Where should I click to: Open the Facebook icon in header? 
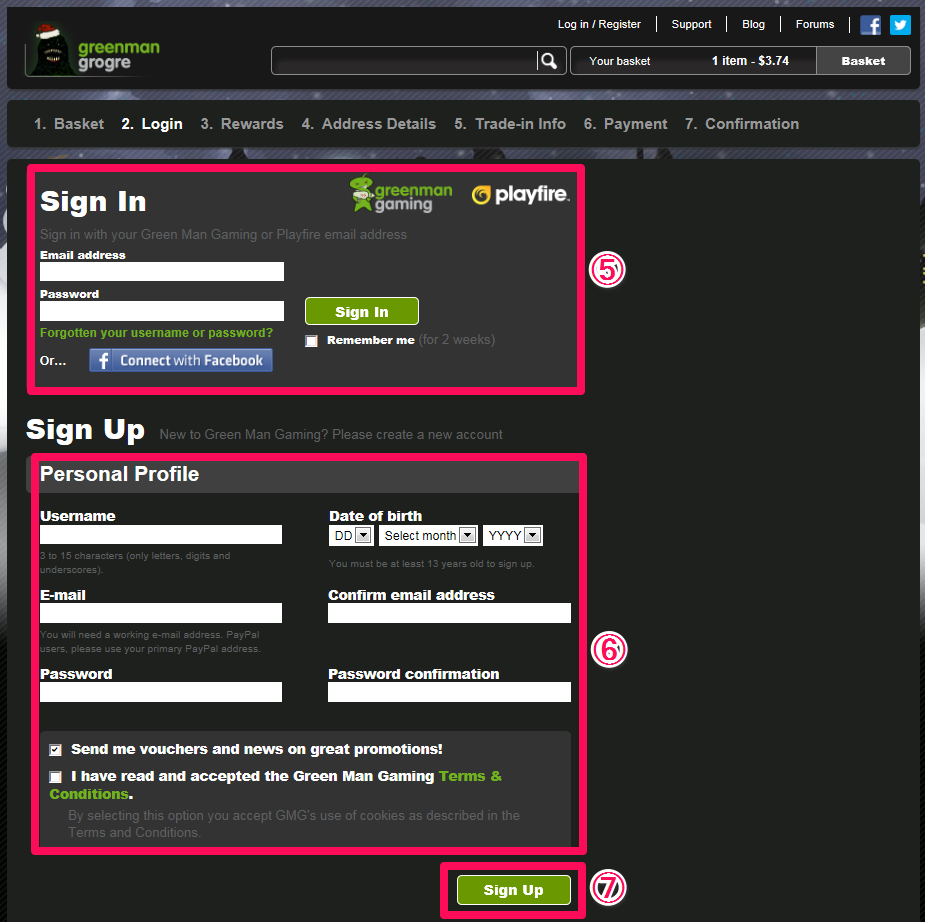870,25
